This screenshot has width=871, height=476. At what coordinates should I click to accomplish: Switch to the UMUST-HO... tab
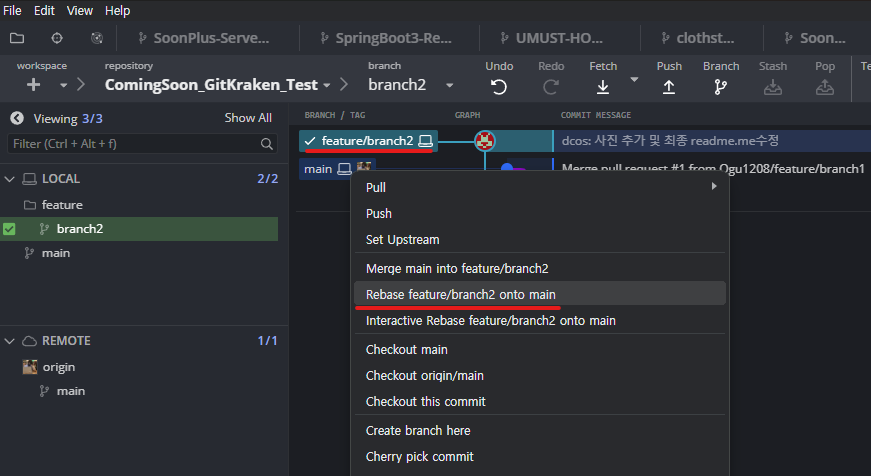(552, 38)
